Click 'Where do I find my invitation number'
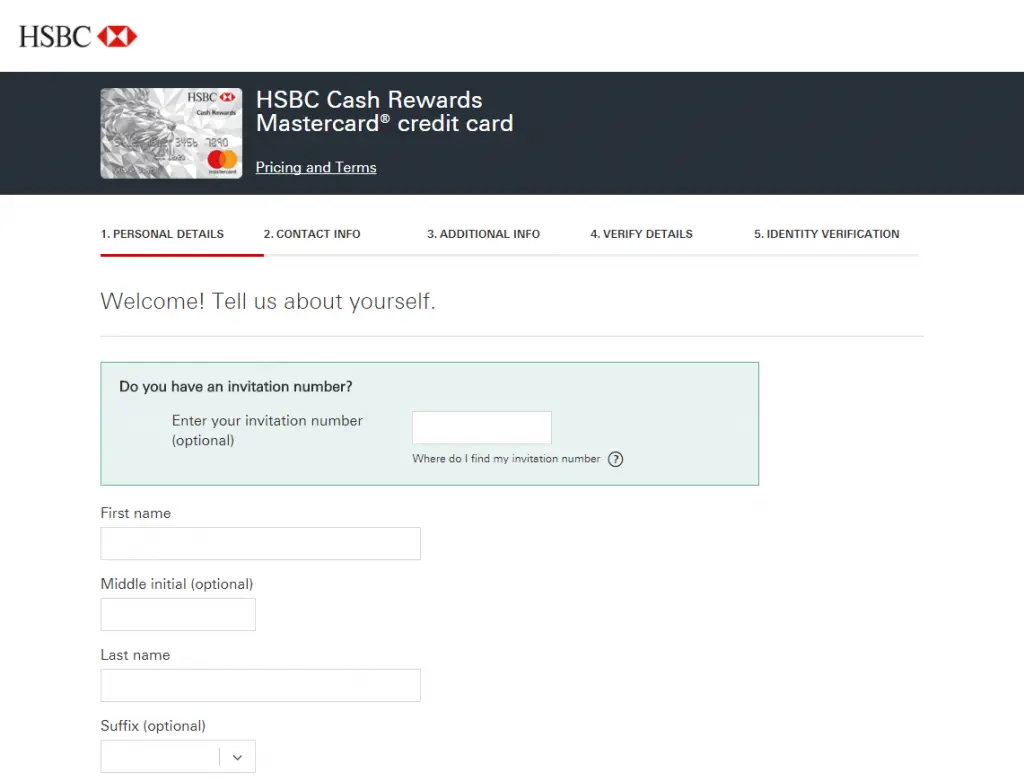Viewport: 1024px width, 781px height. click(506, 459)
